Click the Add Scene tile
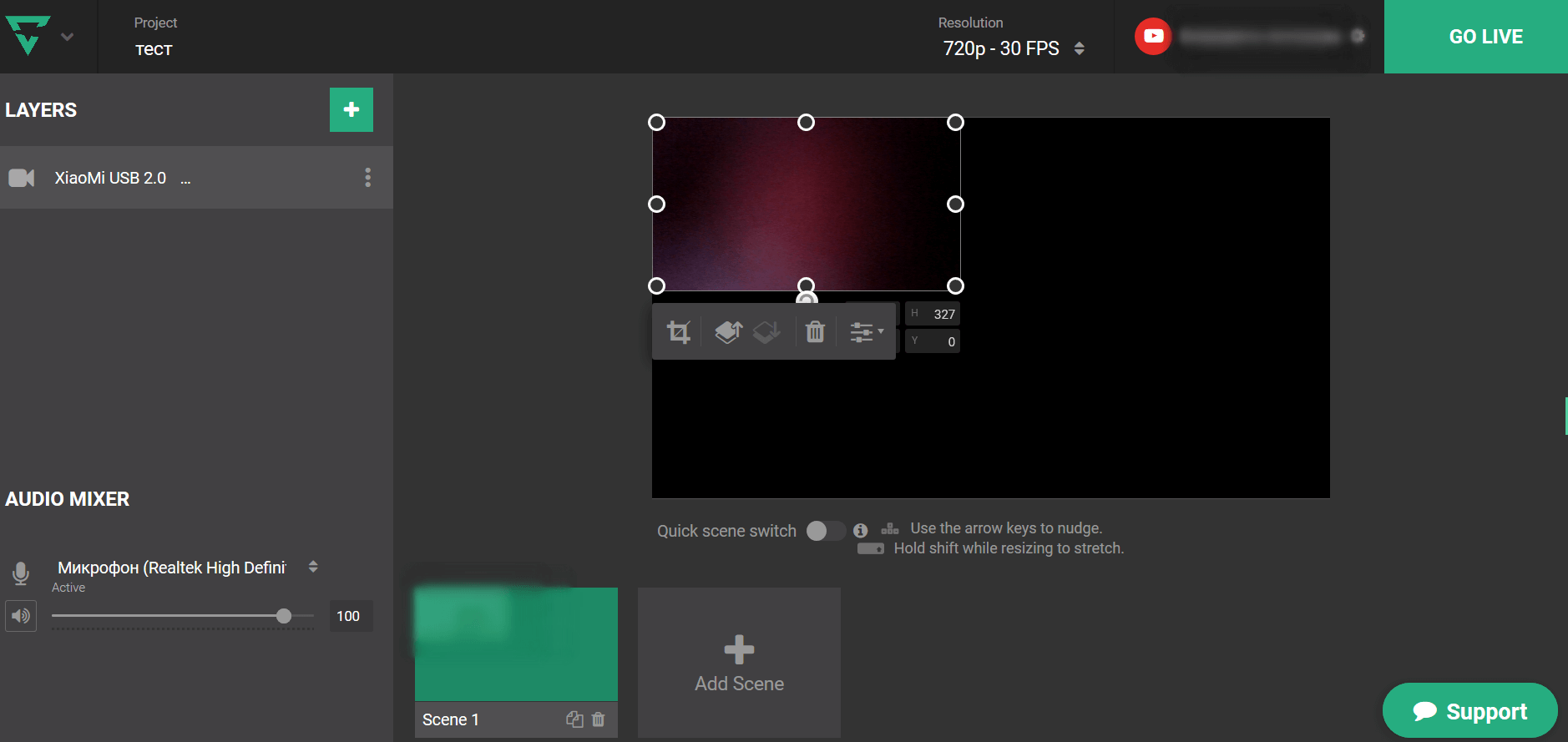1568x742 pixels. coord(739,663)
